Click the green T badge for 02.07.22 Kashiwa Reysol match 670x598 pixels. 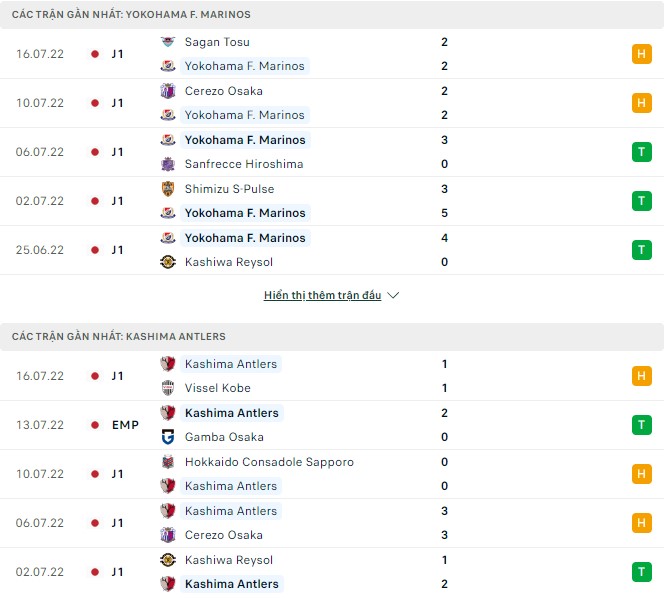(641, 572)
